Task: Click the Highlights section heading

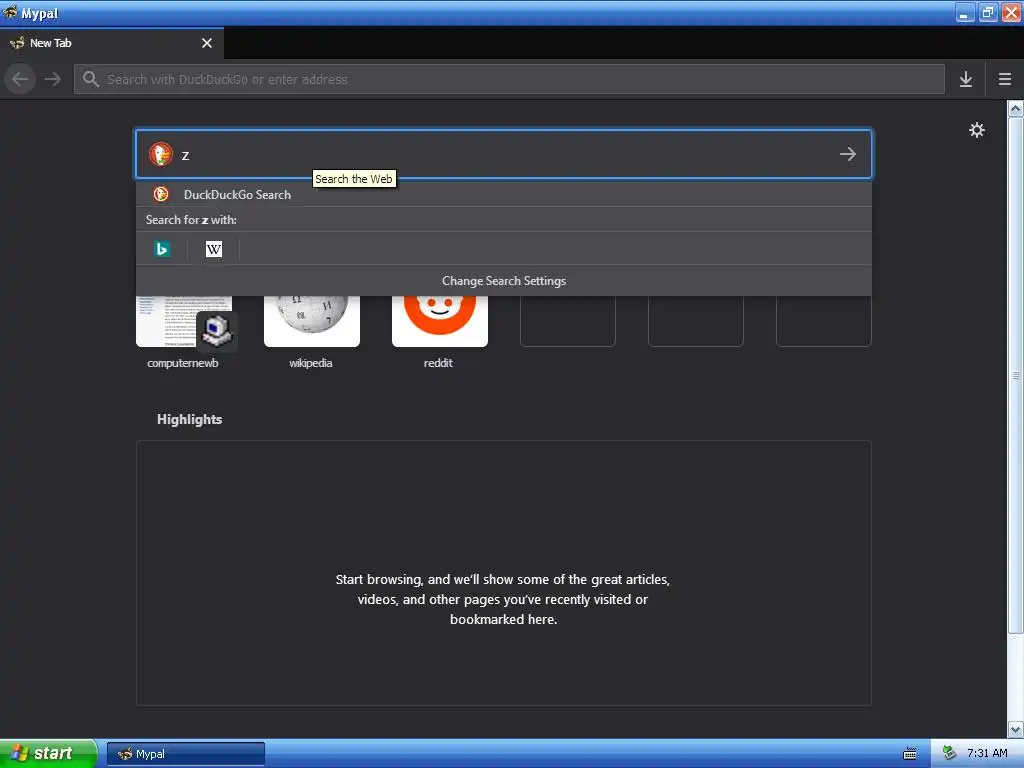Action: [x=189, y=419]
